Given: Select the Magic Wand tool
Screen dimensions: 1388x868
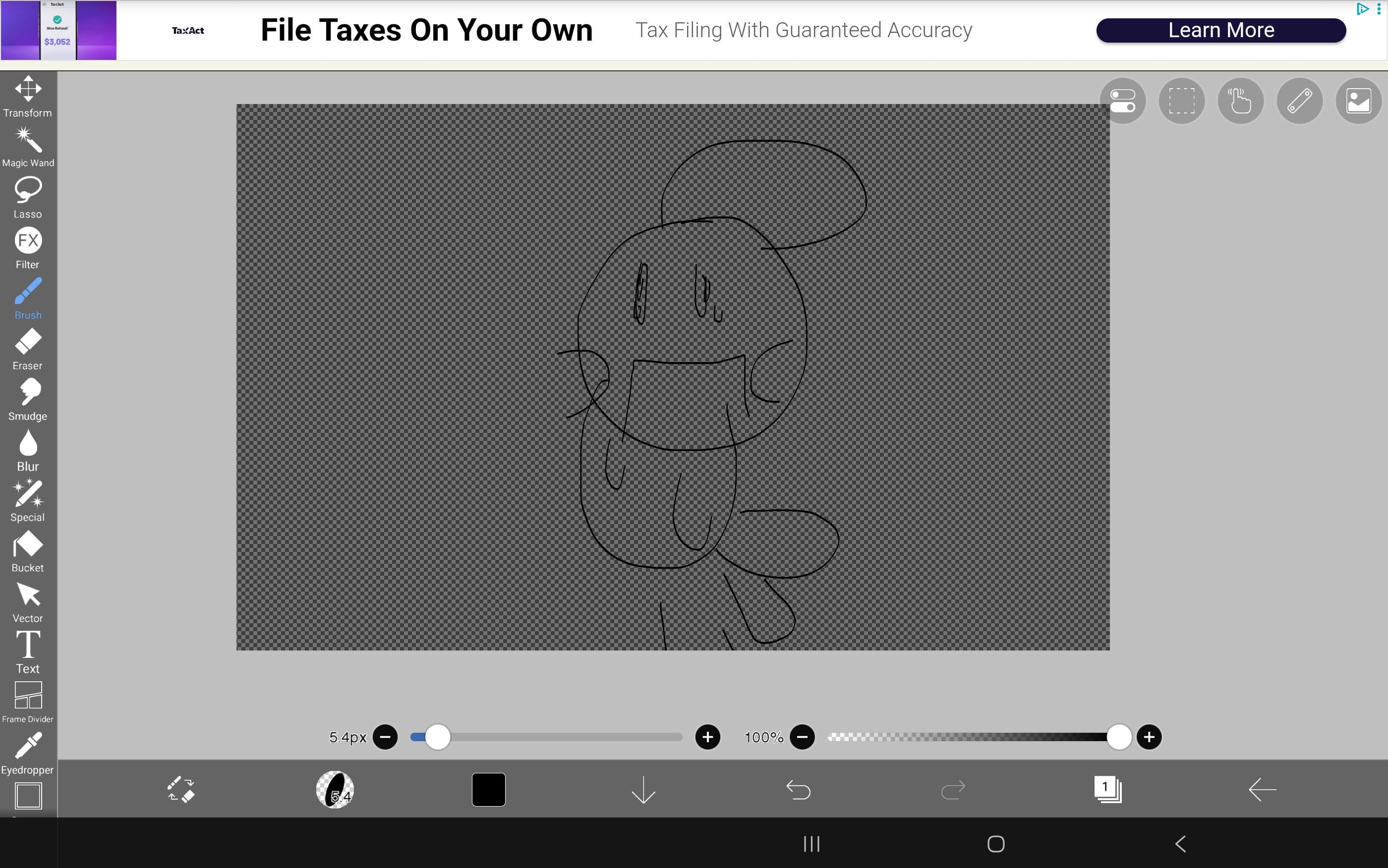Looking at the screenshot, I should 28,147.
